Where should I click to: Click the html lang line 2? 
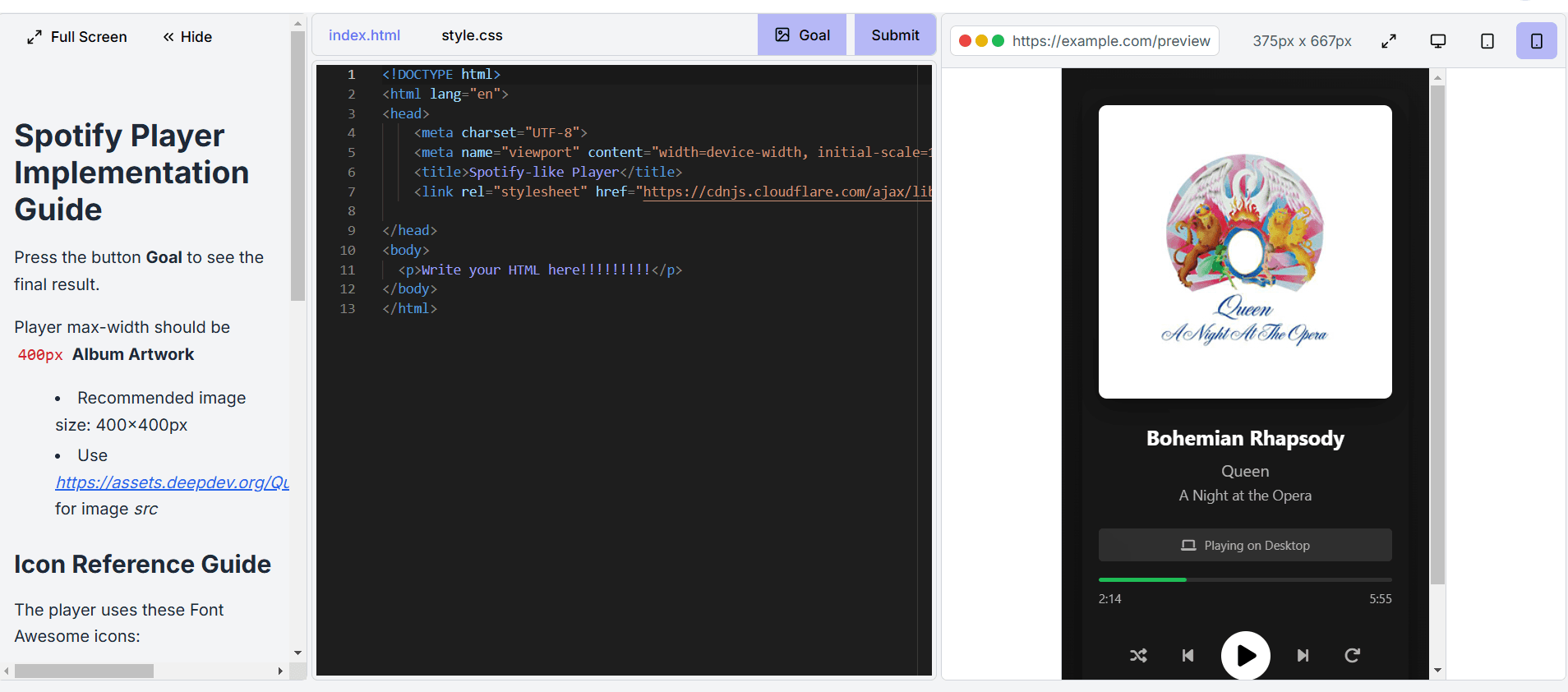pos(445,94)
